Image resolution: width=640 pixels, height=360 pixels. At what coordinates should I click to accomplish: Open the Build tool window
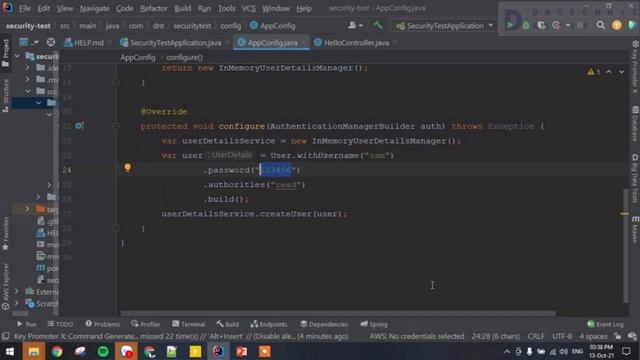[x=227, y=324]
